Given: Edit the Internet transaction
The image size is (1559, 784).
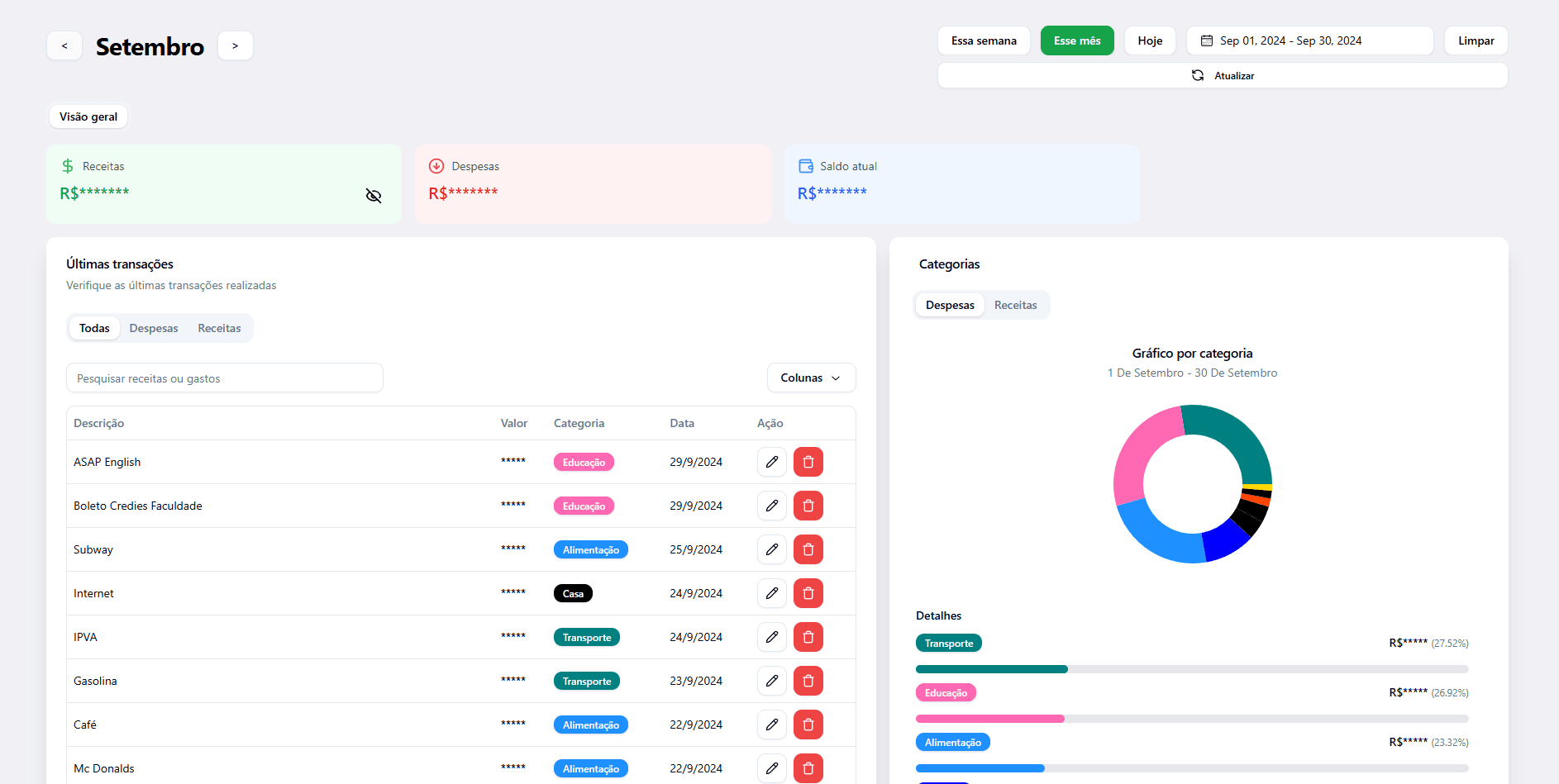Looking at the screenshot, I should pos(771,593).
